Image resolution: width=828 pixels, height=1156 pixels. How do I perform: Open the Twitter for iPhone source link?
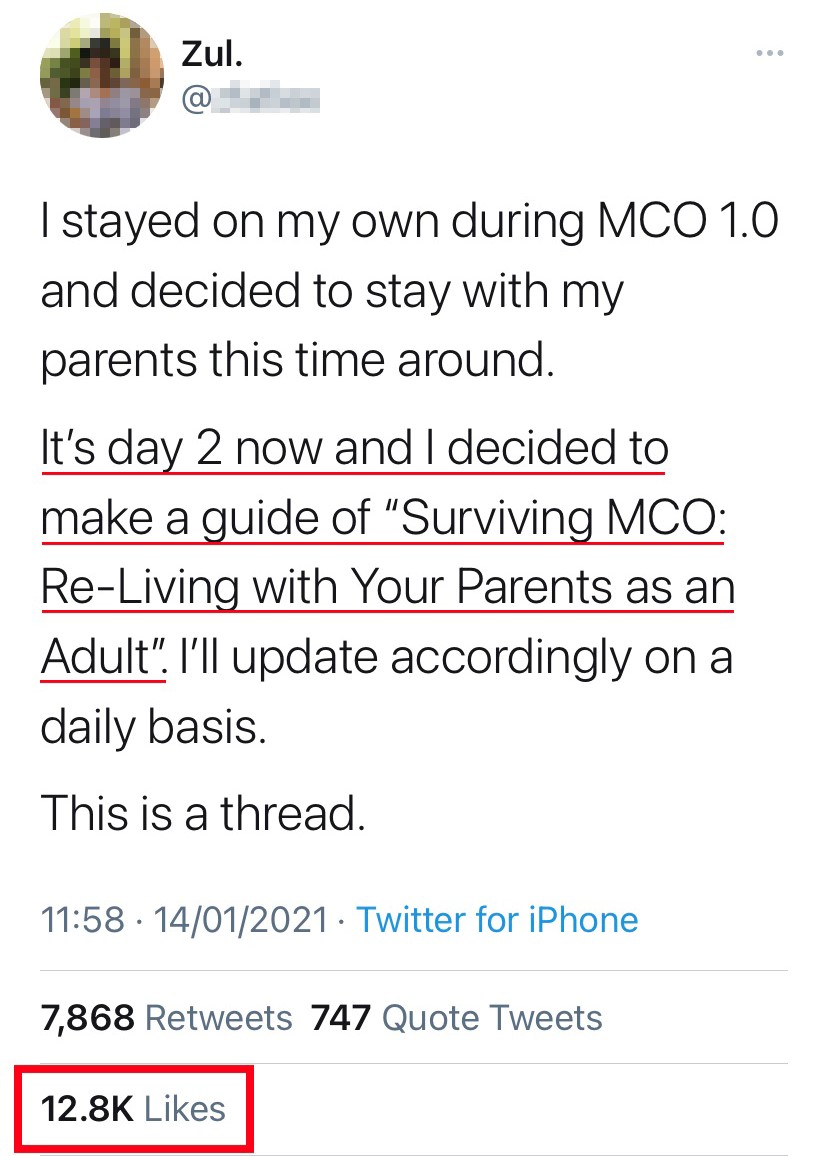tap(497, 918)
